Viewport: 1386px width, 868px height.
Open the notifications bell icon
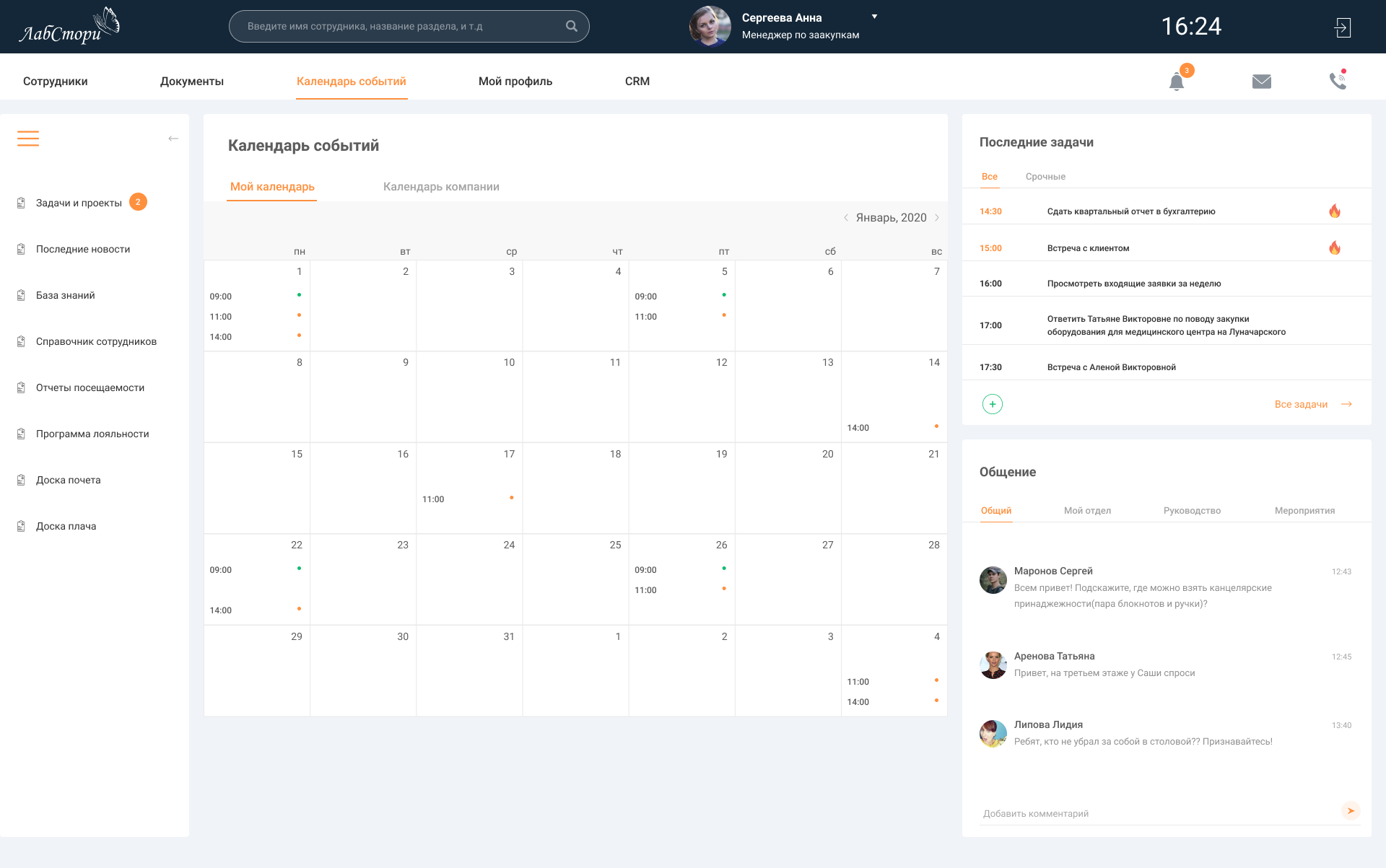[1177, 82]
